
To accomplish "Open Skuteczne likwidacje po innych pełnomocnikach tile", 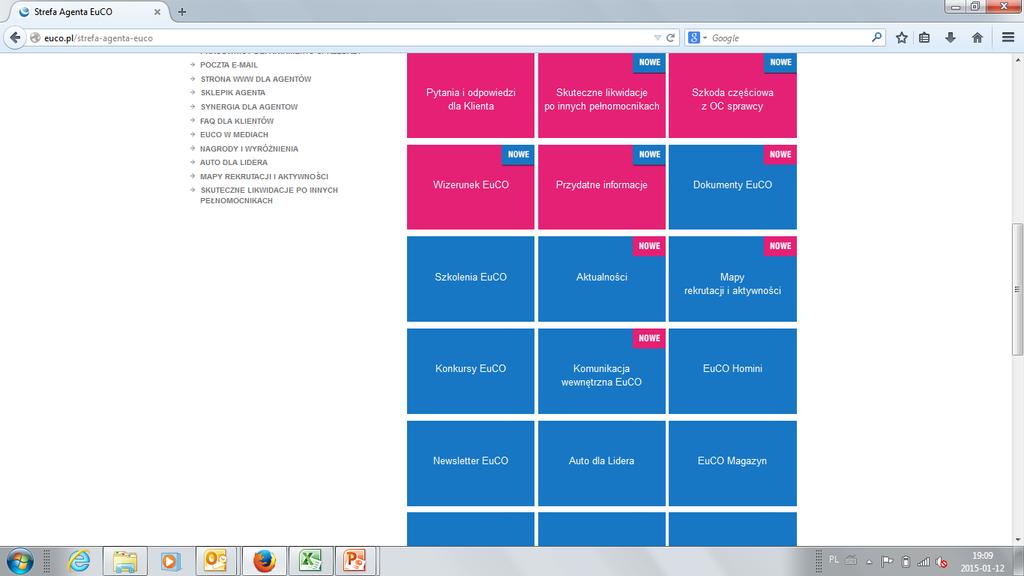I will [x=601, y=95].
